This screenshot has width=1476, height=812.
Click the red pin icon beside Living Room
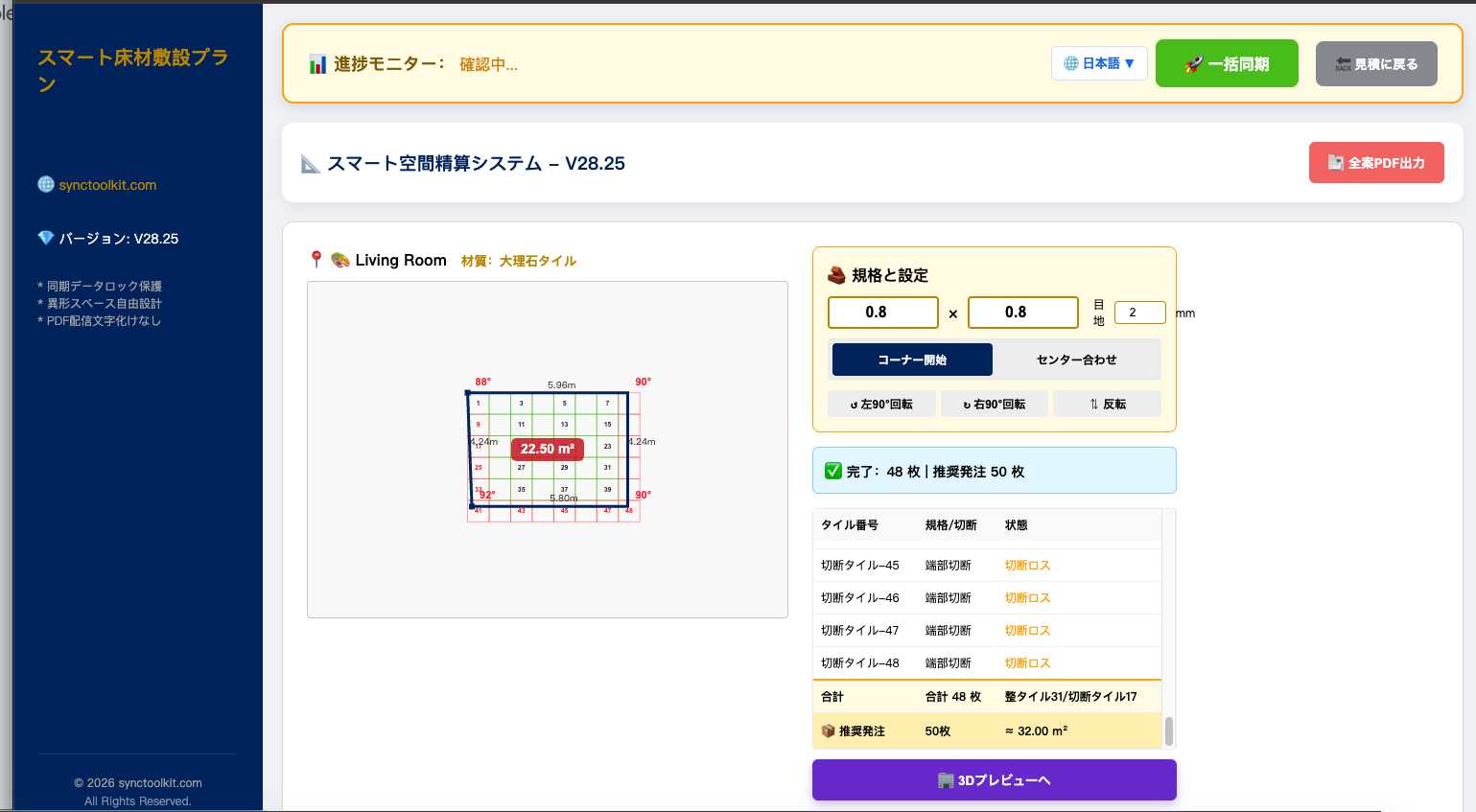pos(316,260)
